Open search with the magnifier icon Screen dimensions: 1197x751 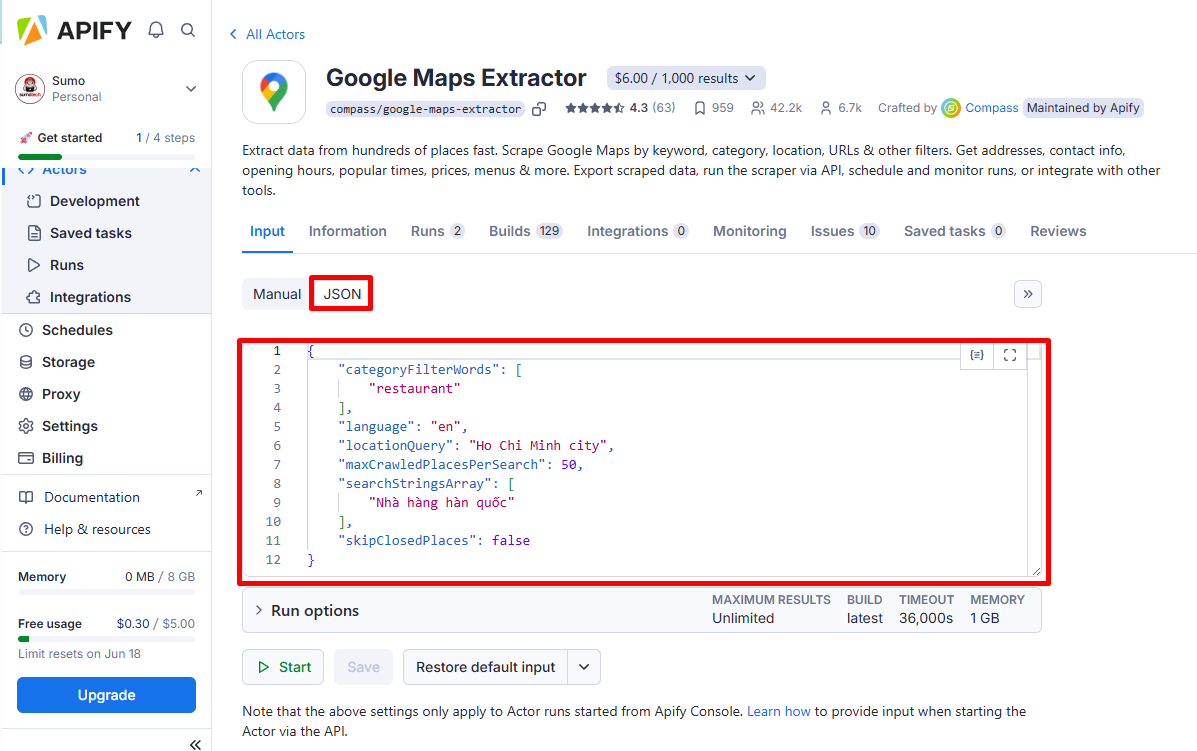[x=188, y=30]
